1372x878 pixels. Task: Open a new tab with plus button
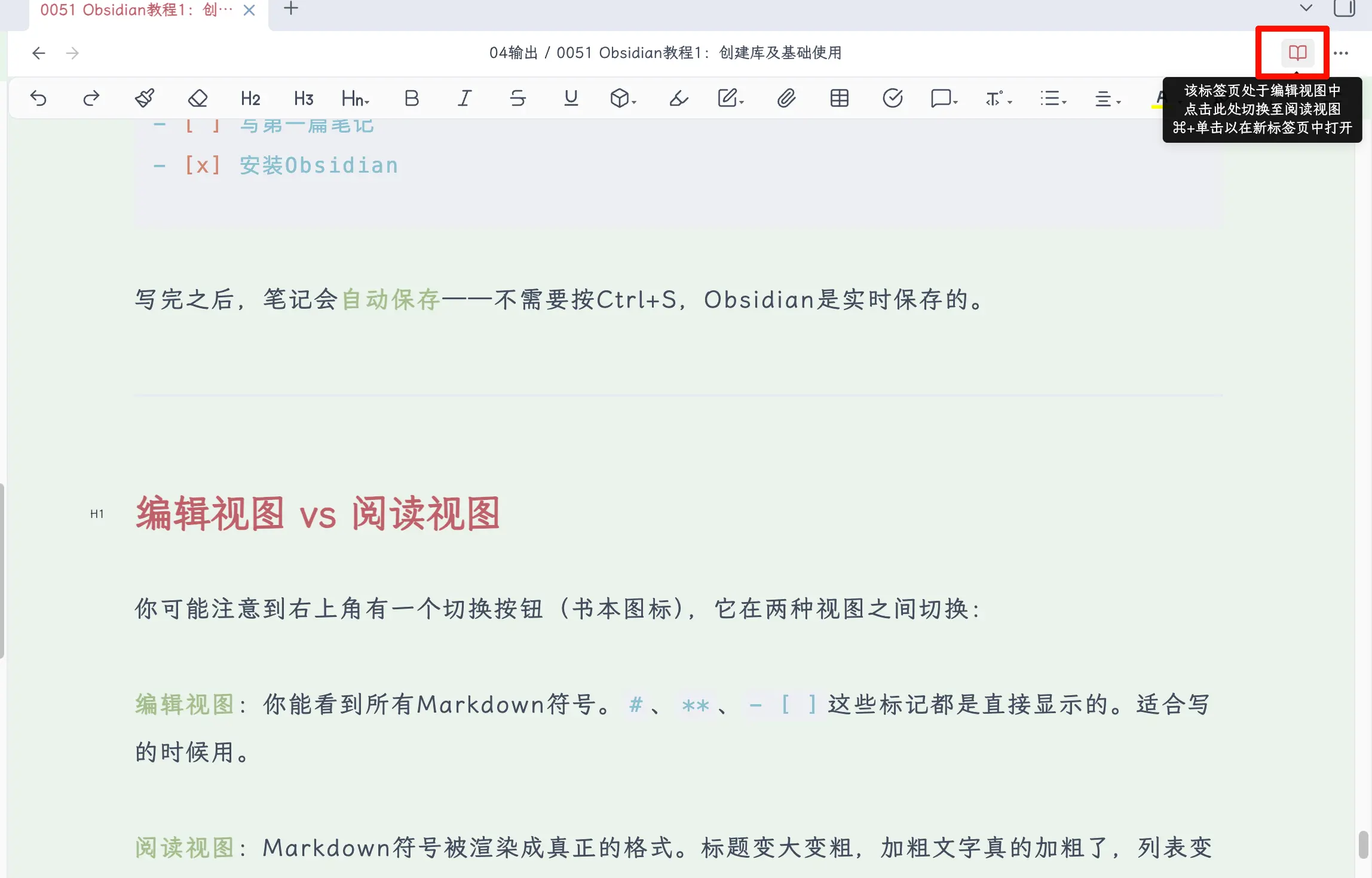coord(290,8)
